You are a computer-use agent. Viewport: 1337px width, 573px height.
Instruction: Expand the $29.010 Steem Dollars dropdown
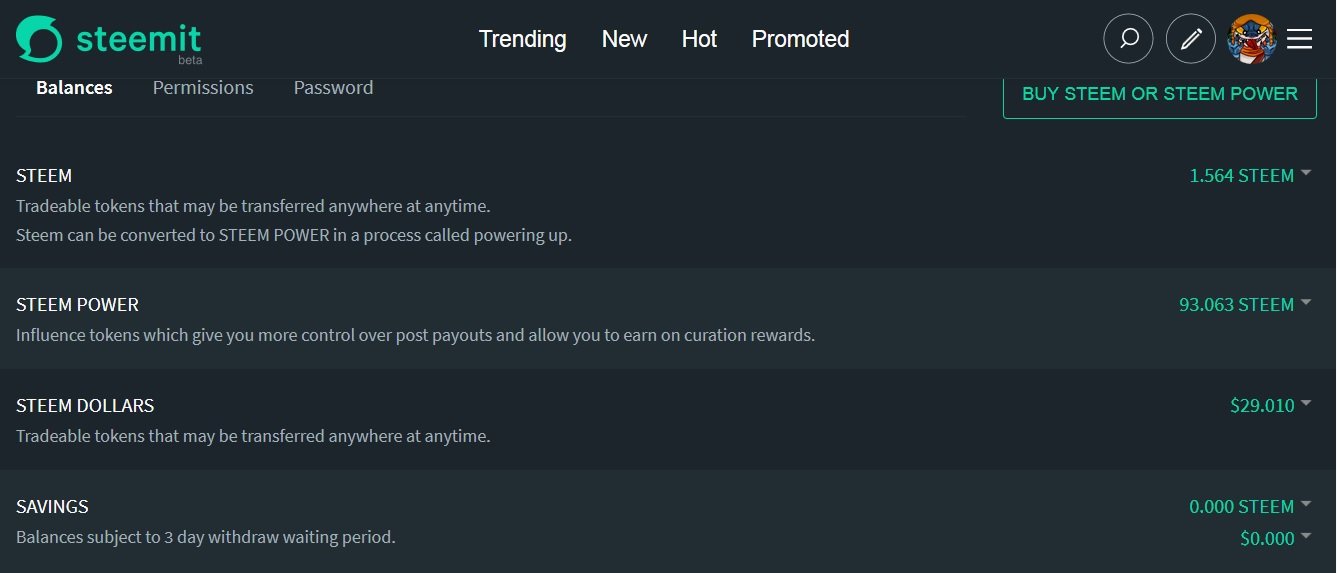click(x=1270, y=405)
